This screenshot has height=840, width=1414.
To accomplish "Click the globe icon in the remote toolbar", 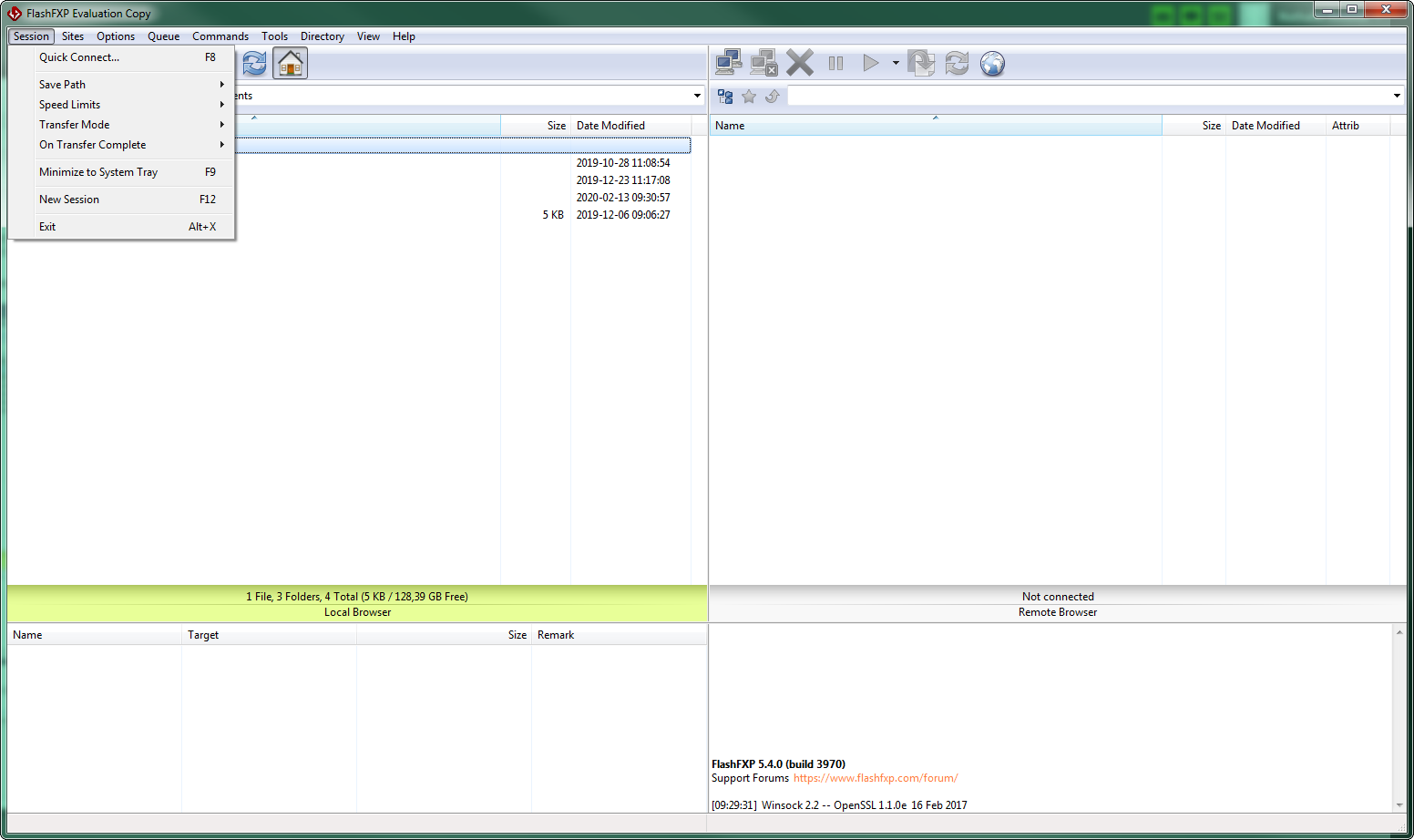I will (x=992, y=63).
